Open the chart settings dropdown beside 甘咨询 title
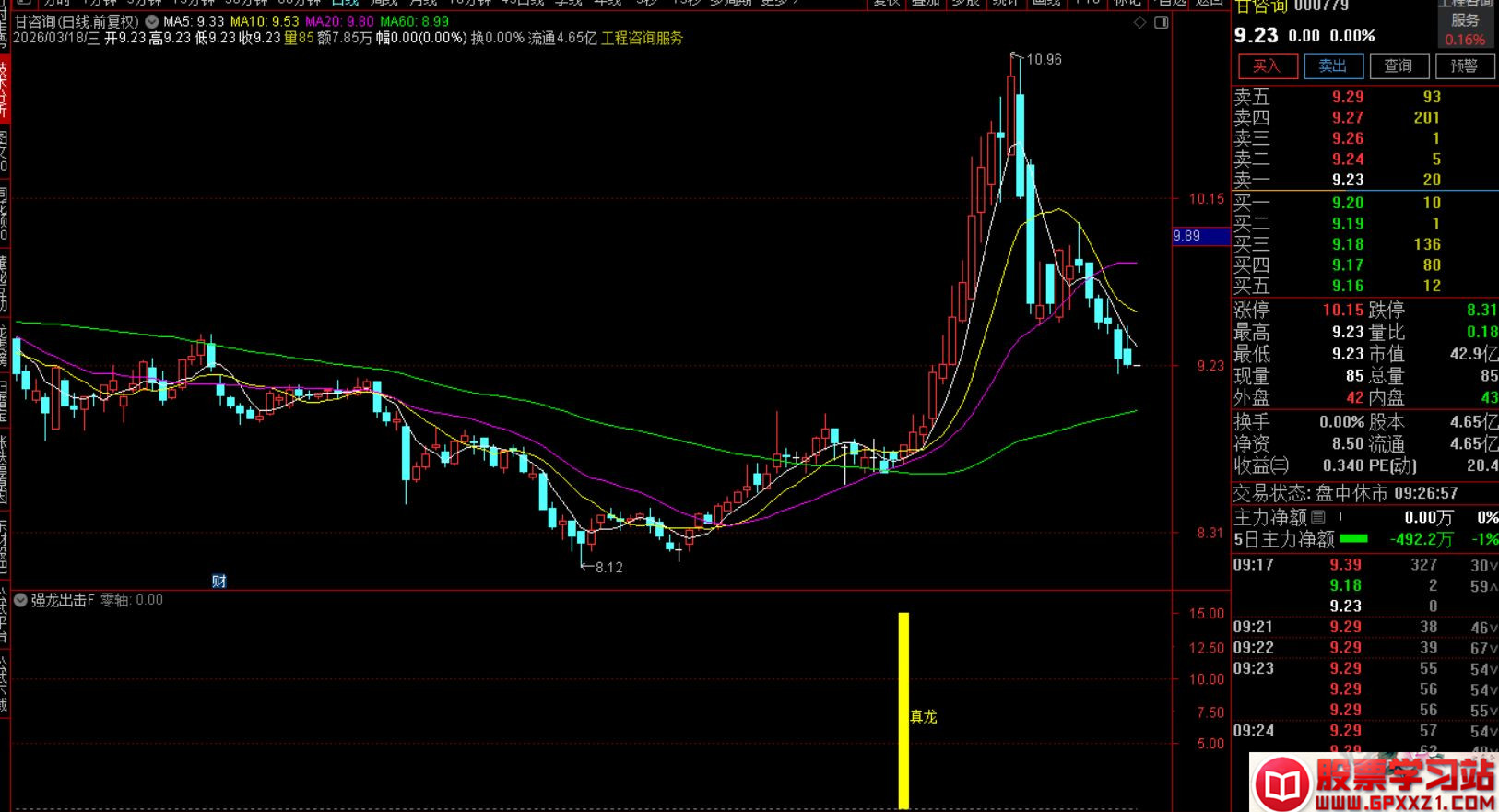The image size is (1499, 812). [151, 21]
